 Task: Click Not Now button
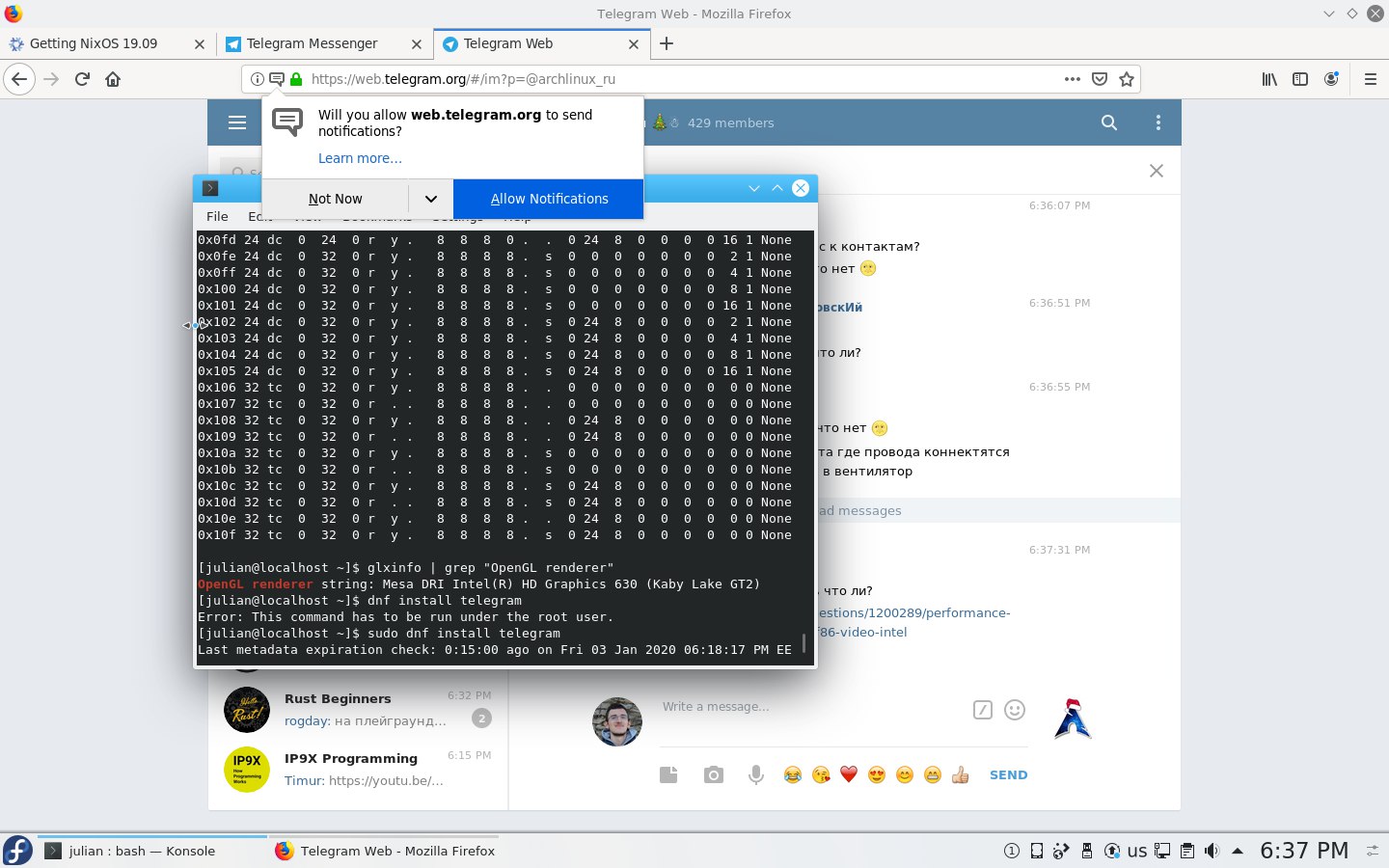pyautogui.click(x=335, y=199)
